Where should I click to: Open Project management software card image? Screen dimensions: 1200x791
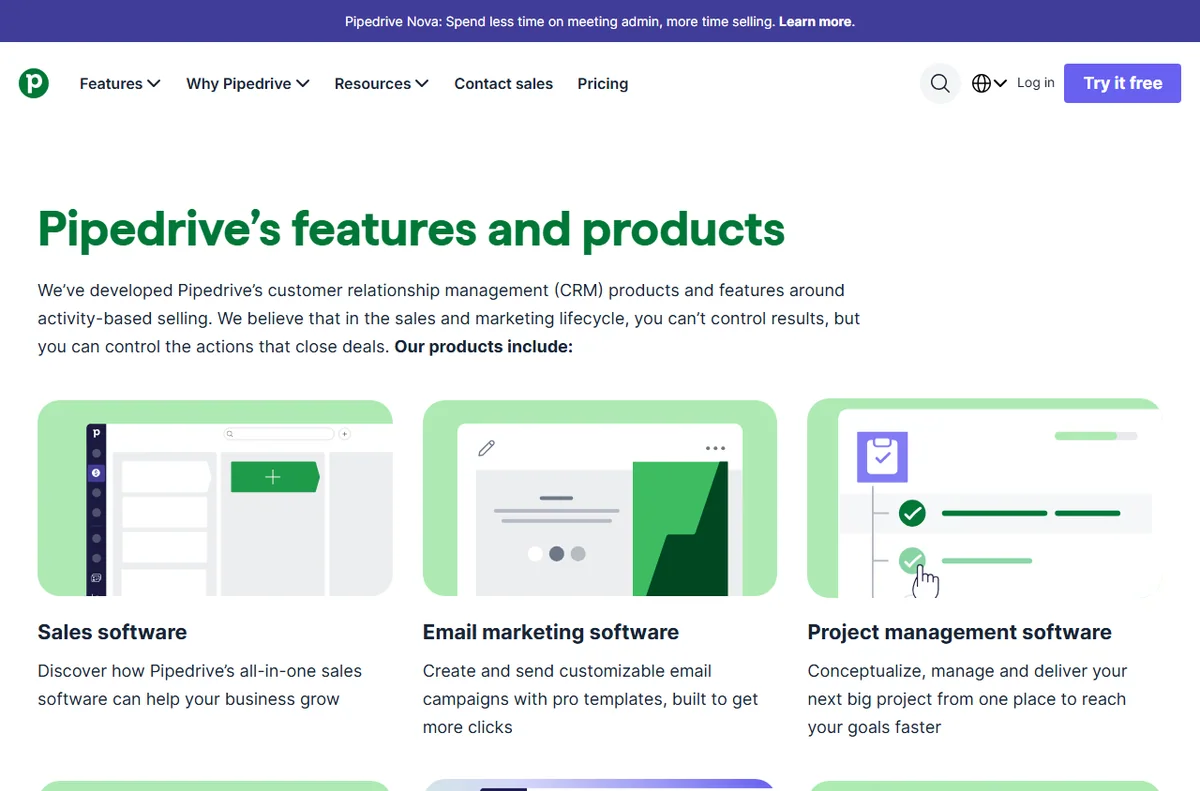(984, 498)
